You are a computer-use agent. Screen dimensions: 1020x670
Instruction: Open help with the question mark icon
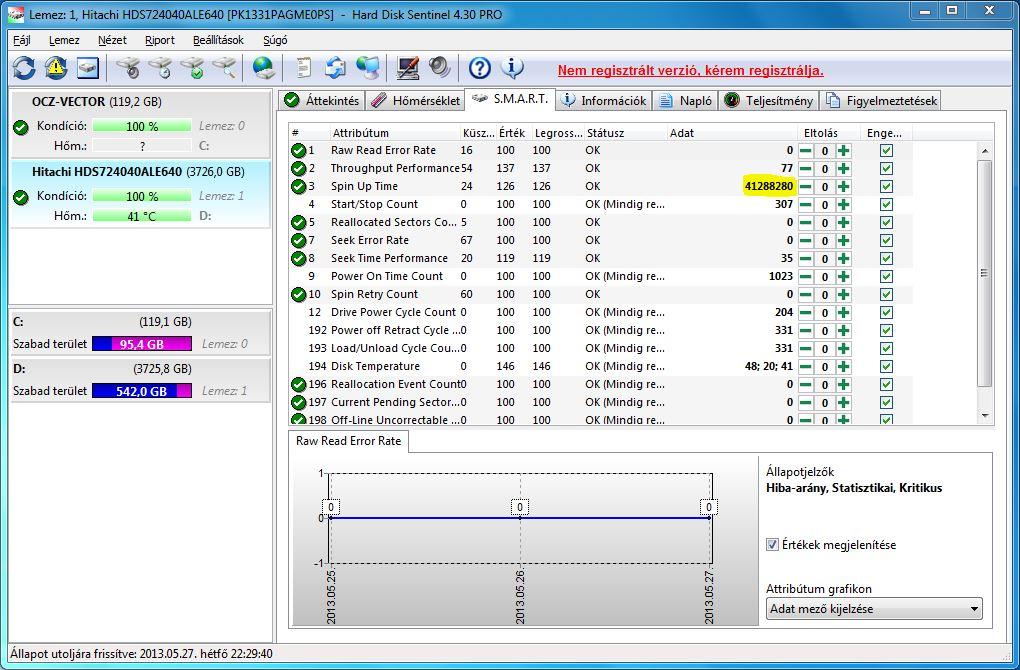(479, 68)
